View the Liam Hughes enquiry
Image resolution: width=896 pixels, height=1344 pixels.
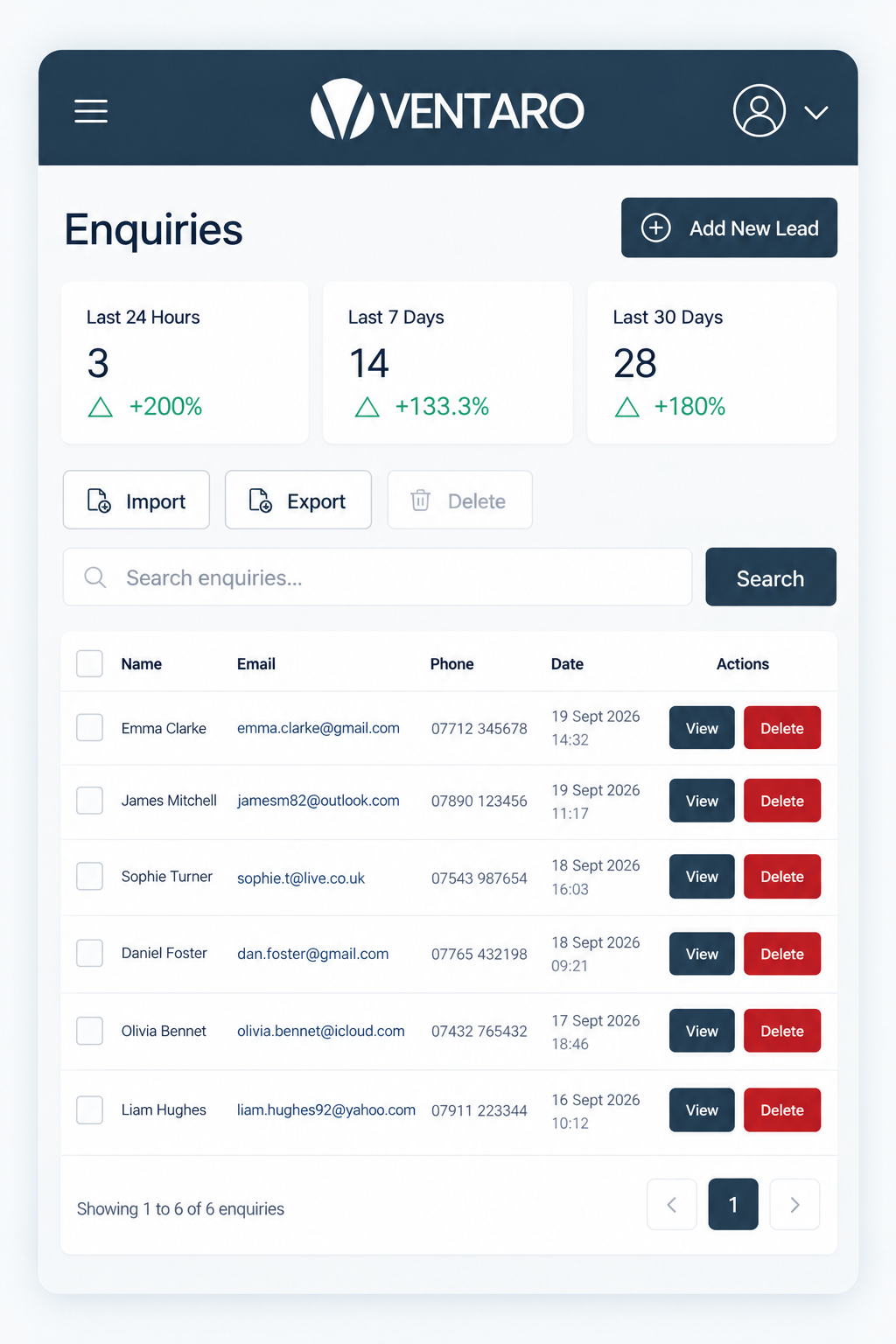click(702, 1109)
